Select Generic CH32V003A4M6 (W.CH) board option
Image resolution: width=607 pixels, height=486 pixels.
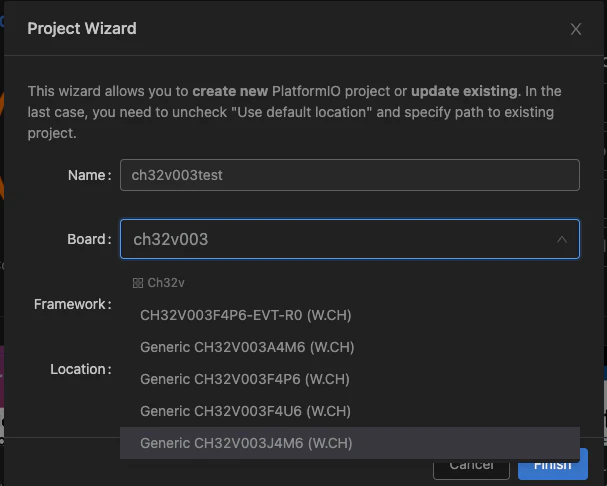(x=350, y=347)
